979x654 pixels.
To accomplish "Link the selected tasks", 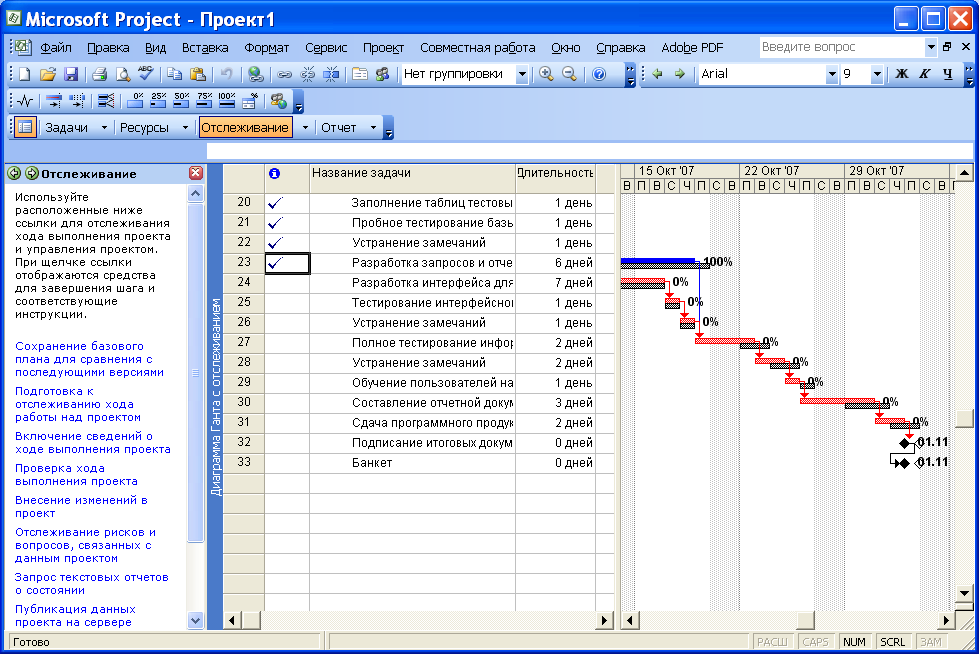I will tap(284, 74).
